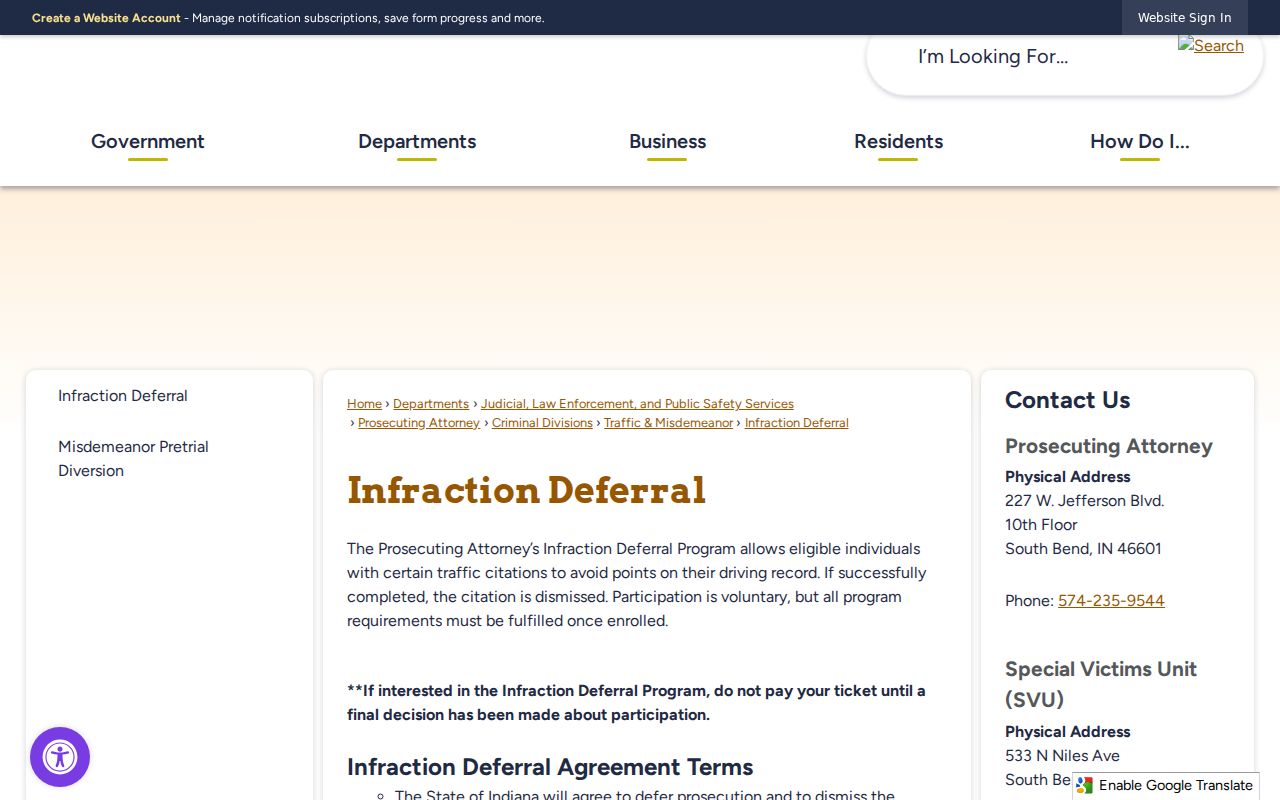
Task: Click Create a Website Account link
Action: click(x=106, y=18)
